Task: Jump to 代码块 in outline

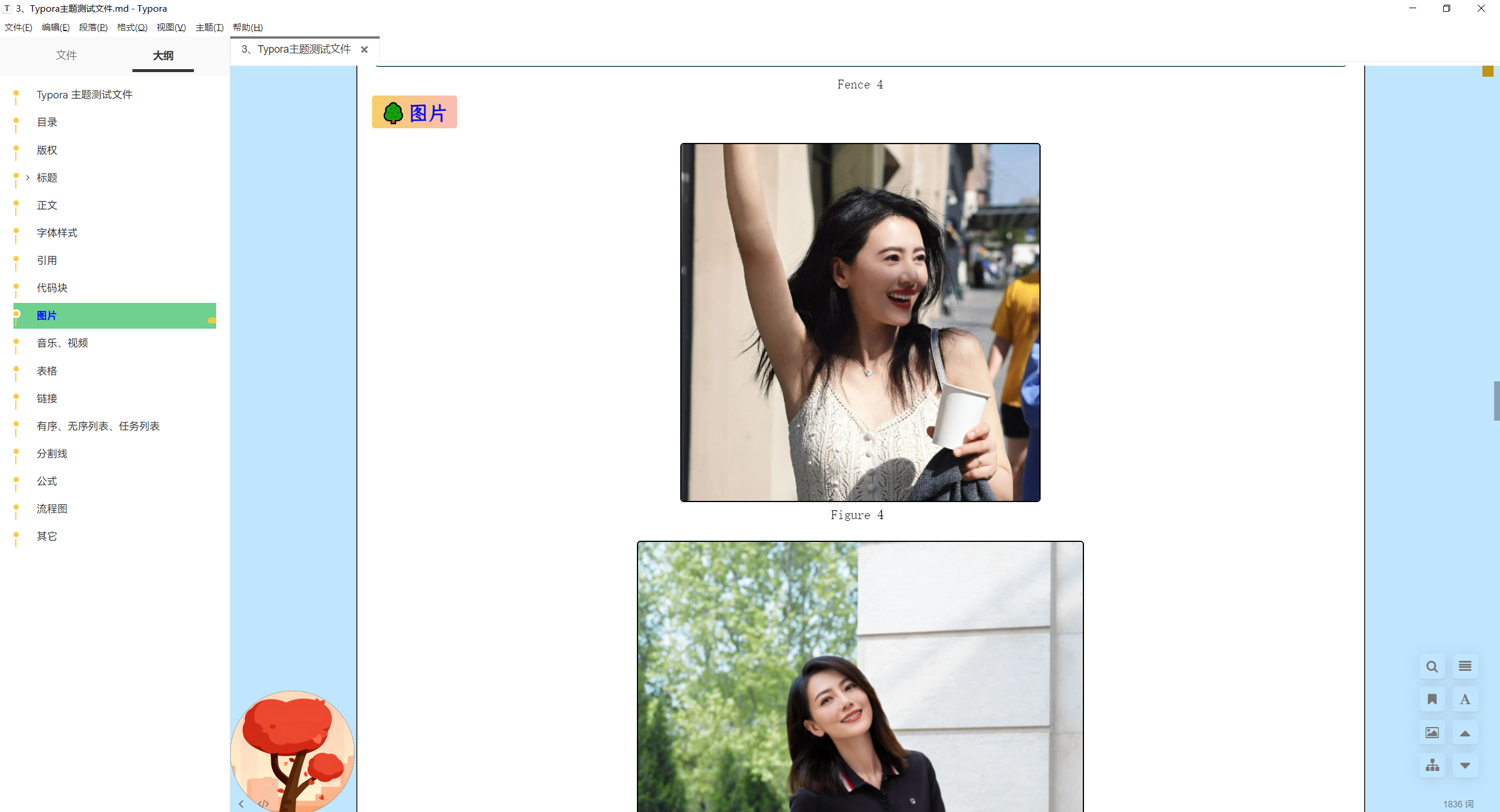Action: (x=52, y=288)
